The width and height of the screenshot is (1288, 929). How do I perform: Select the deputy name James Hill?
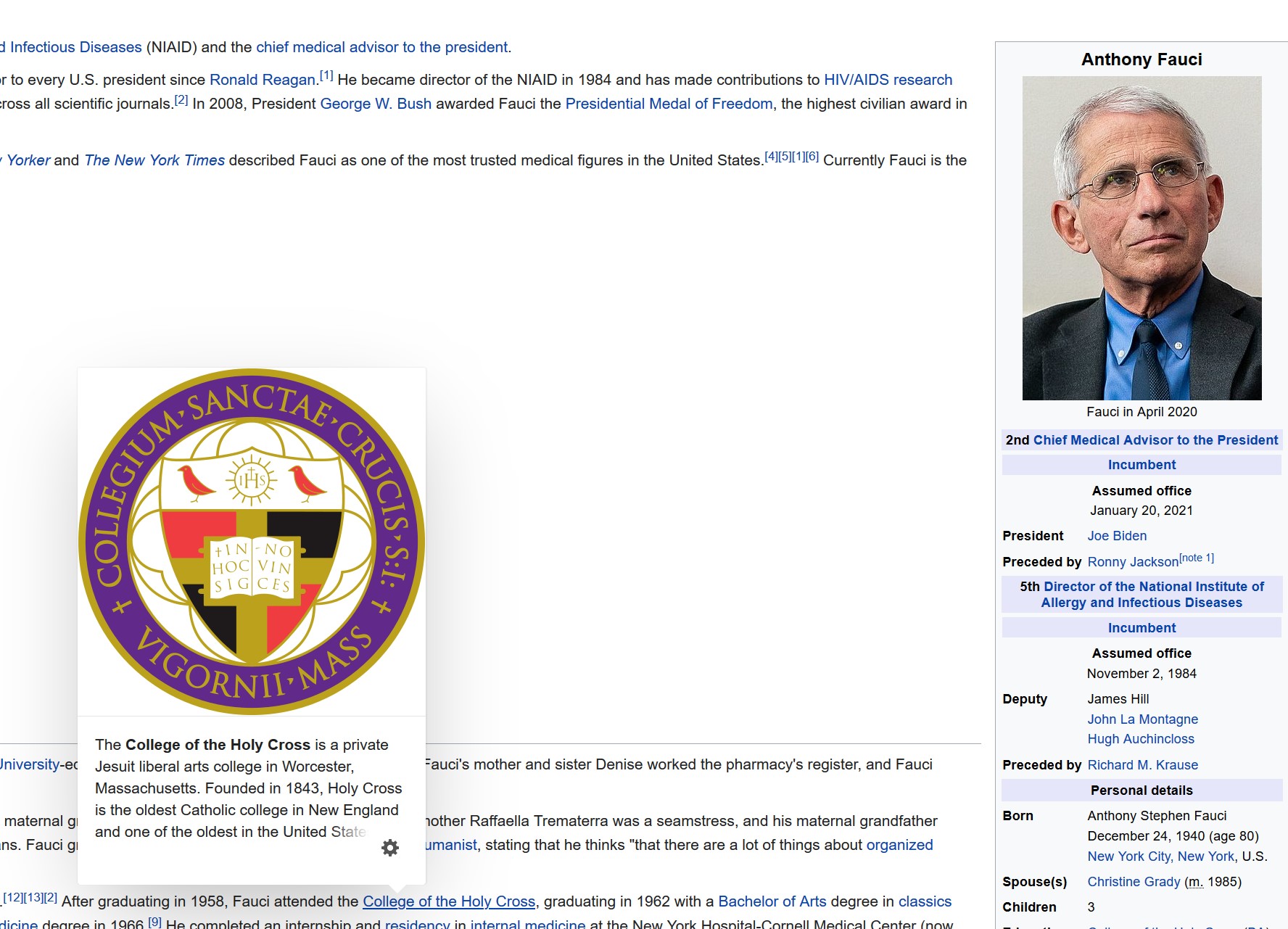tap(1118, 699)
